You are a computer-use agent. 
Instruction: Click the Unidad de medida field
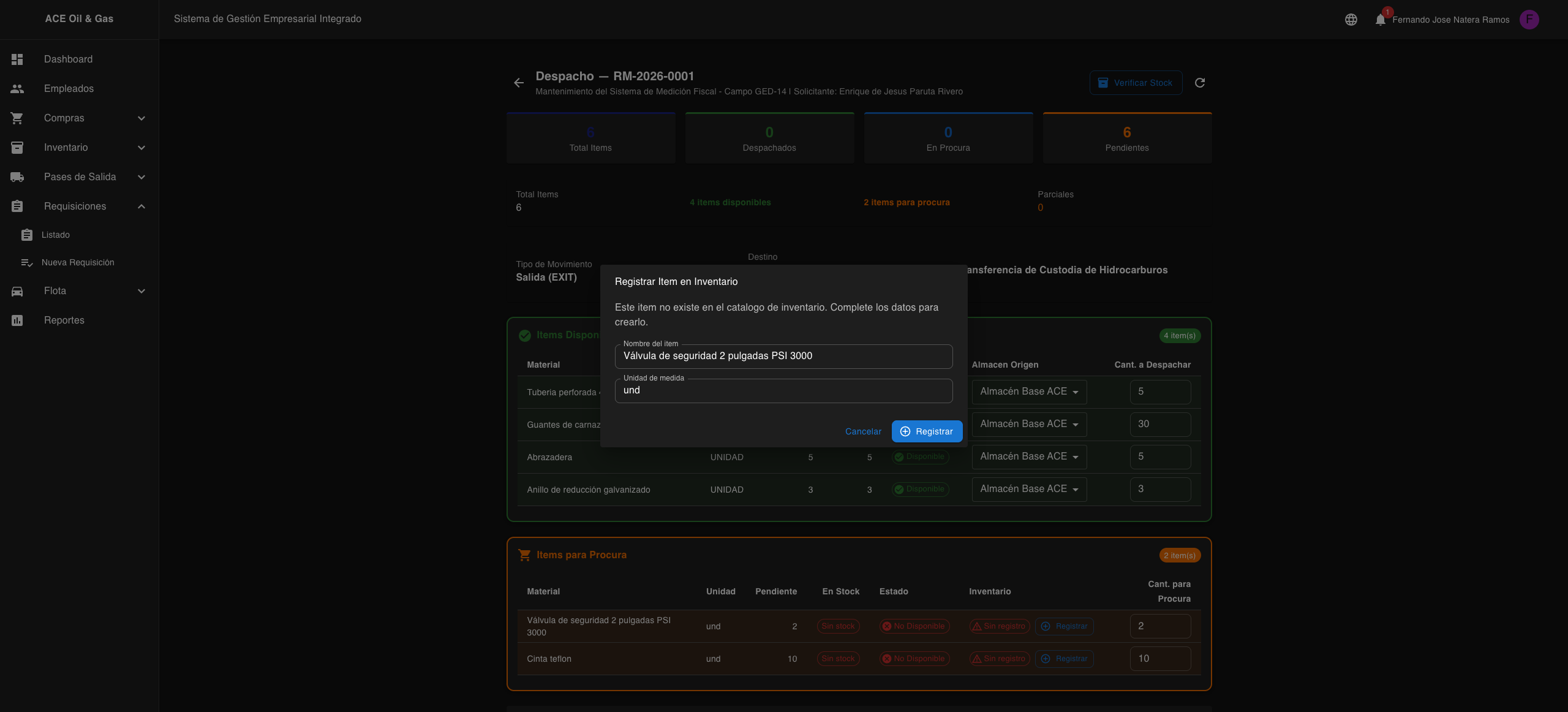point(783,390)
